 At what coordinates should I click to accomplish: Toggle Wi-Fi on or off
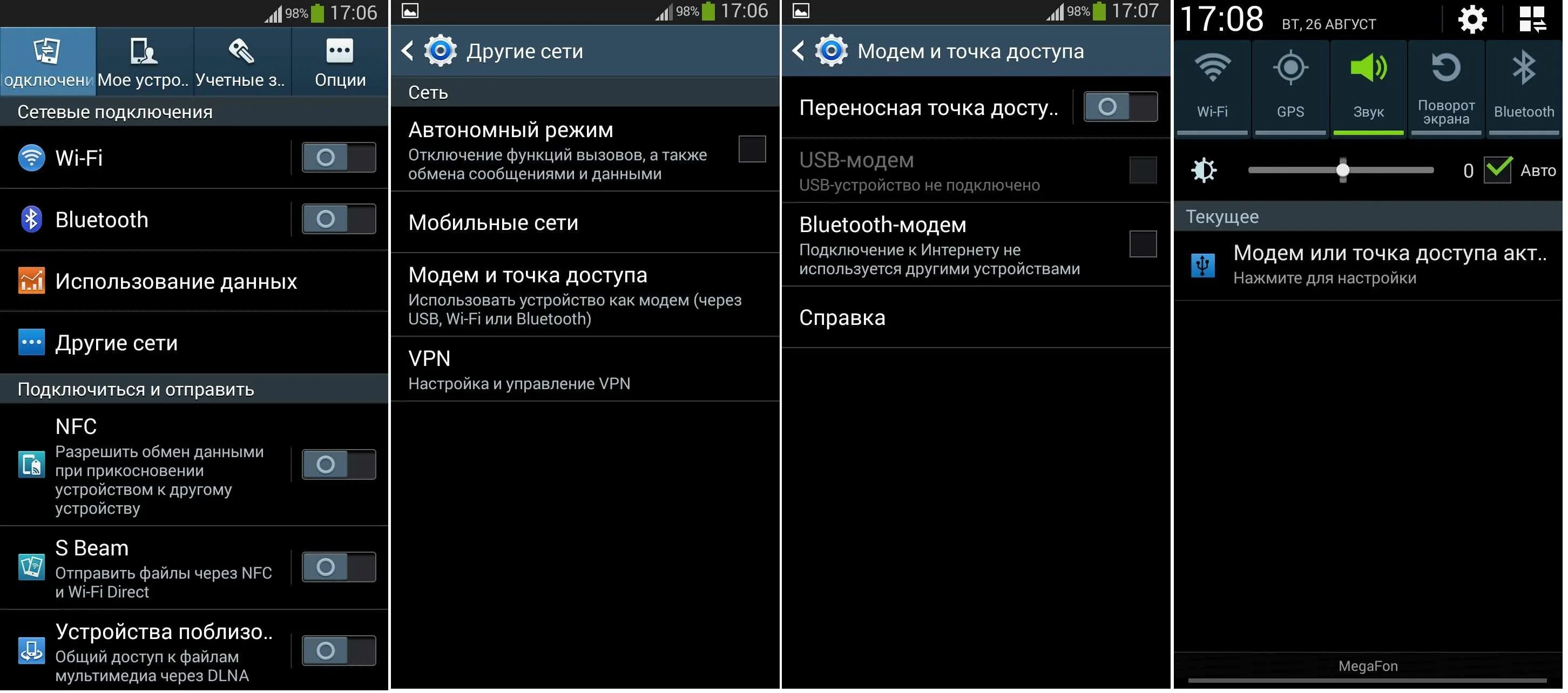click(x=338, y=157)
